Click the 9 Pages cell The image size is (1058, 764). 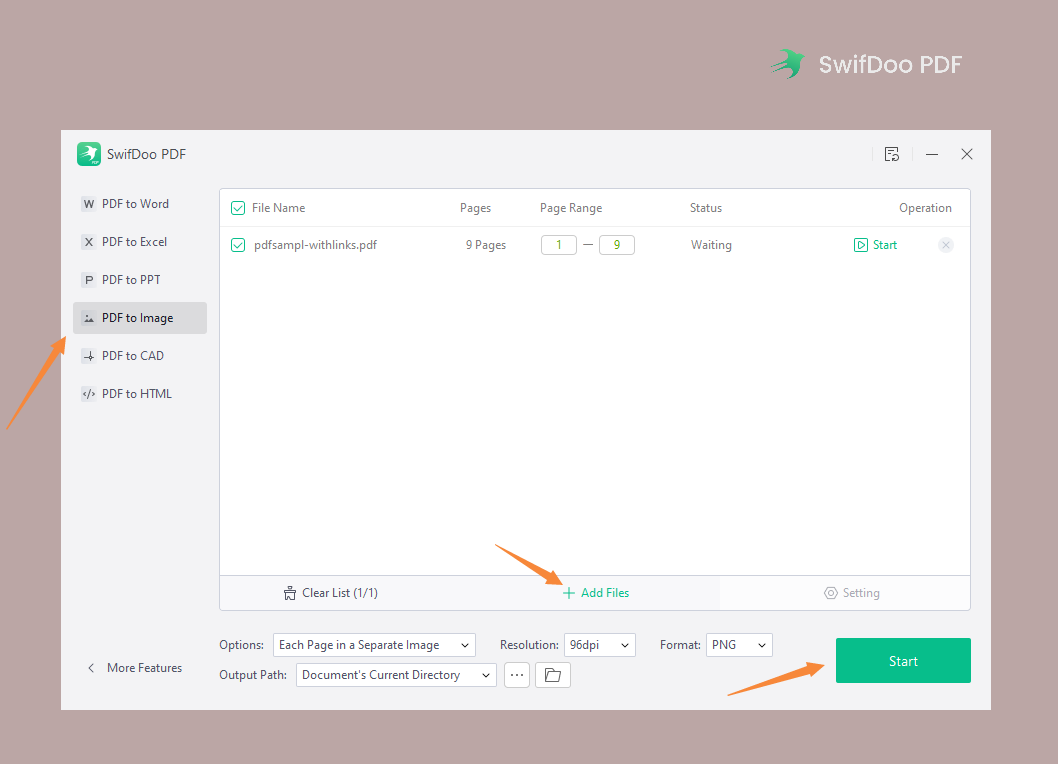click(x=486, y=245)
